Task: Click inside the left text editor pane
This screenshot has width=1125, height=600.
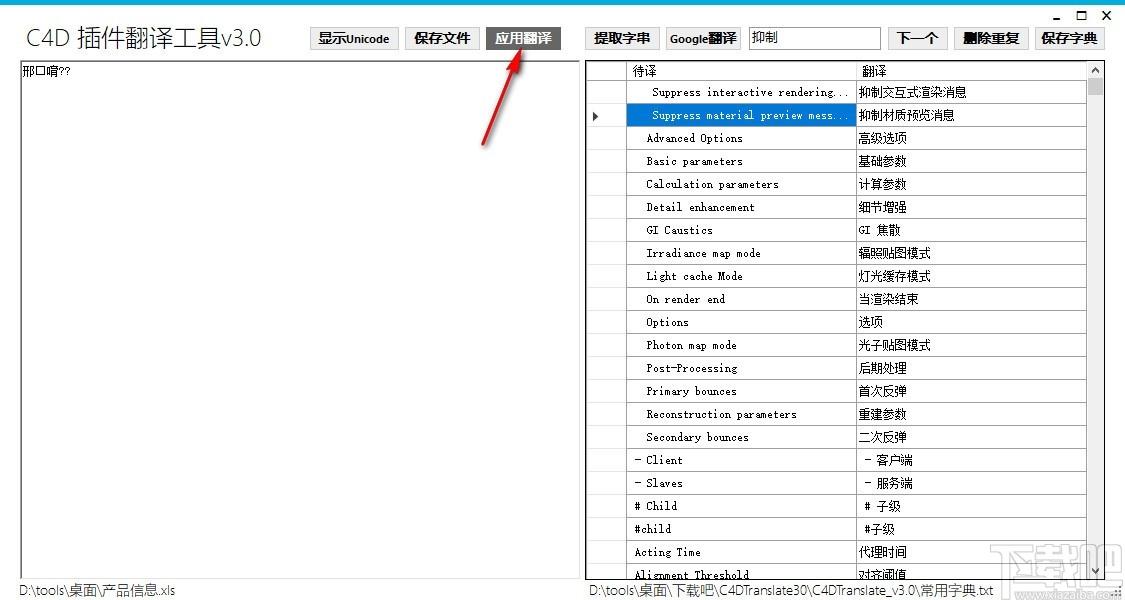Action: click(300, 319)
